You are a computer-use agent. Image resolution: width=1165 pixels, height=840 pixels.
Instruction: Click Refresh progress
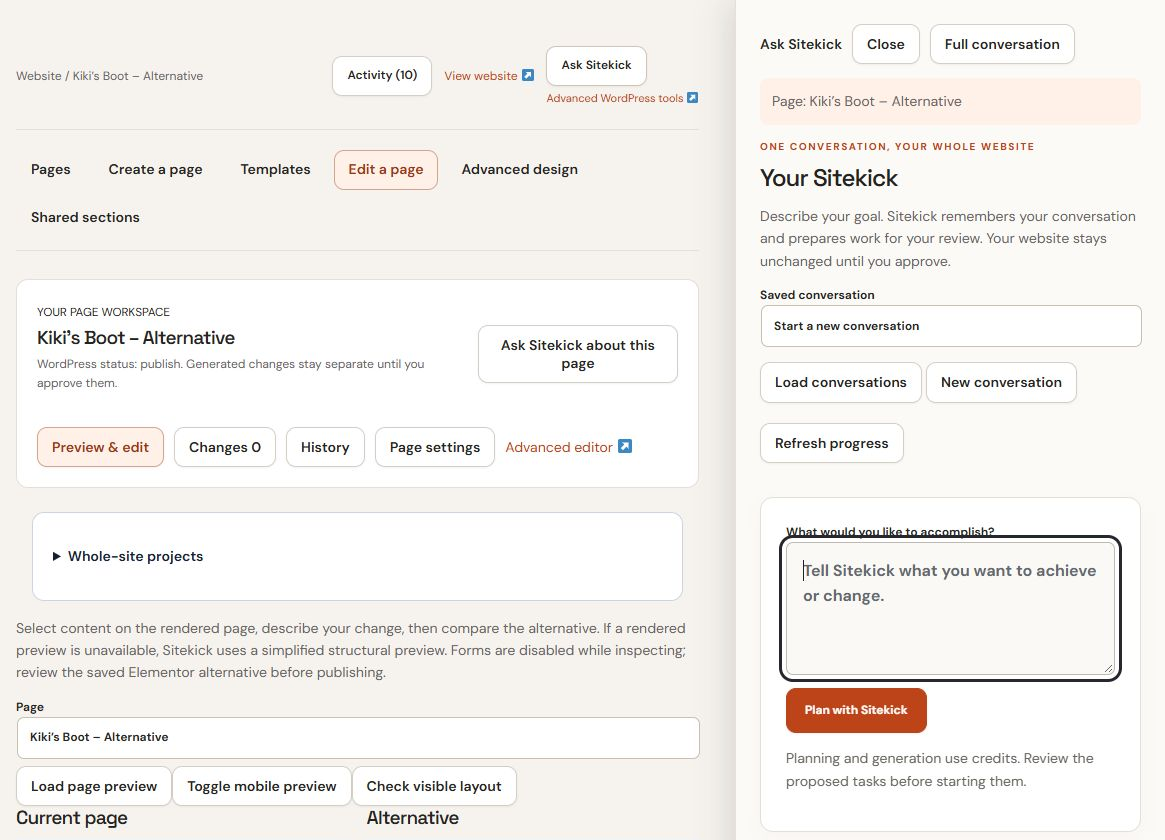click(831, 443)
